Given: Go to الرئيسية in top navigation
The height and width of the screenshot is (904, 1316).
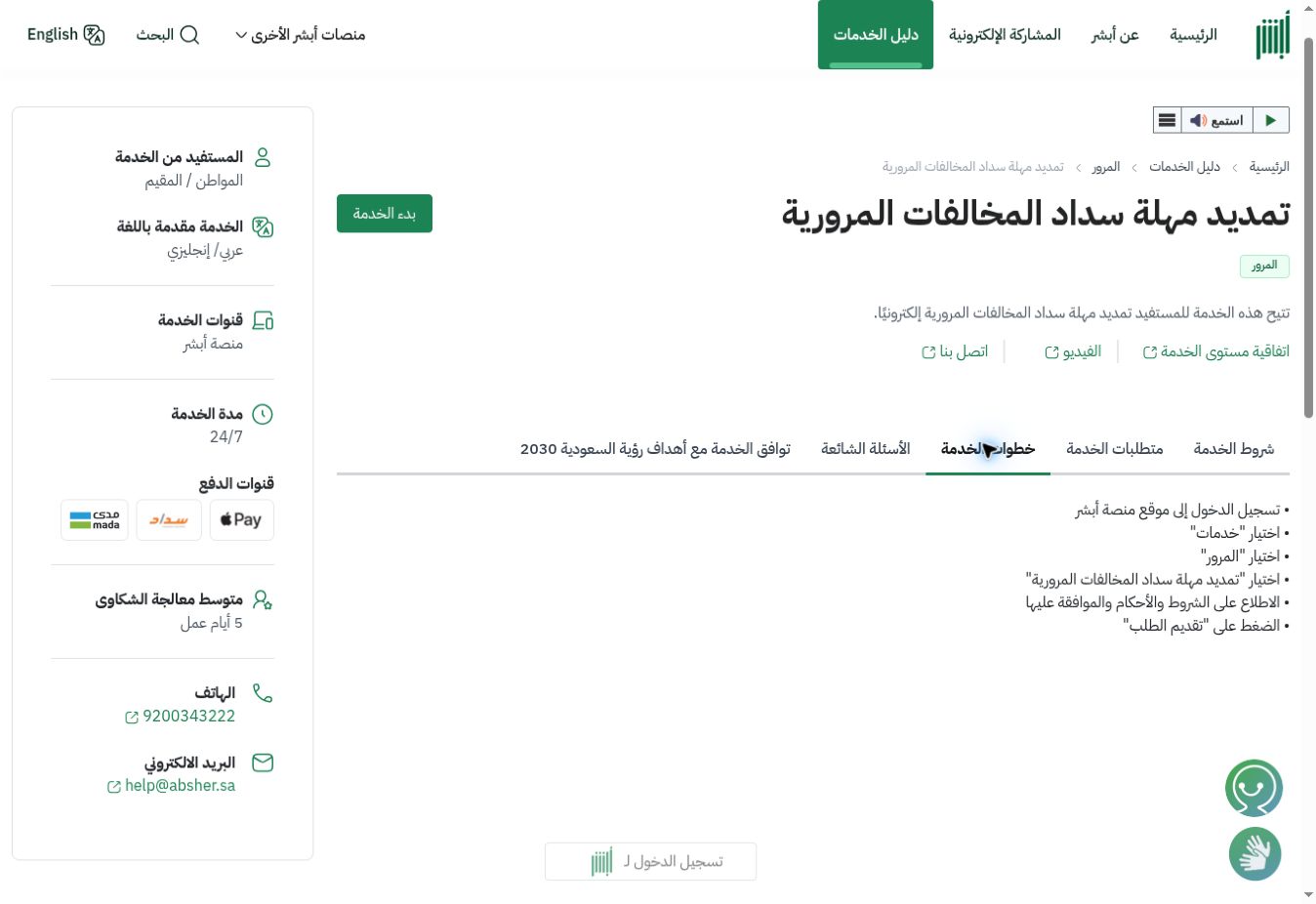Looking at the screenshot, I should point(1193,35).
